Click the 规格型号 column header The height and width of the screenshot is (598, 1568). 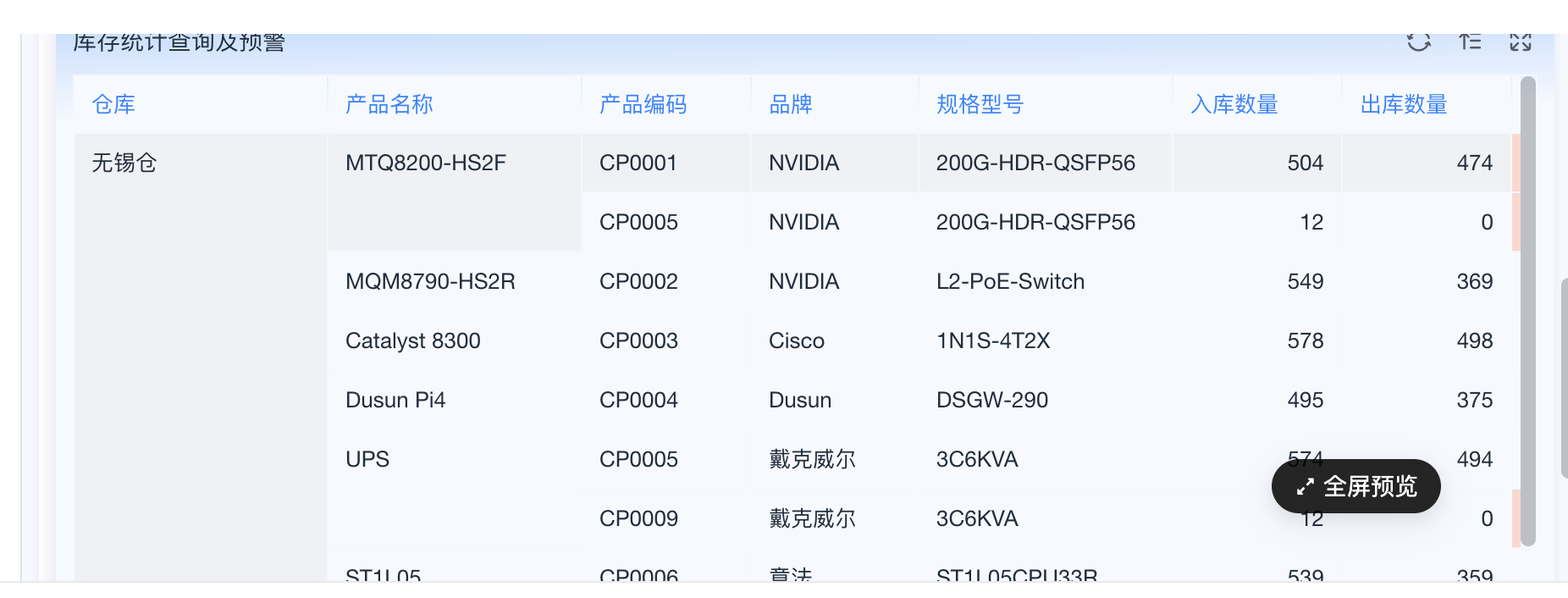coord(980,104)
